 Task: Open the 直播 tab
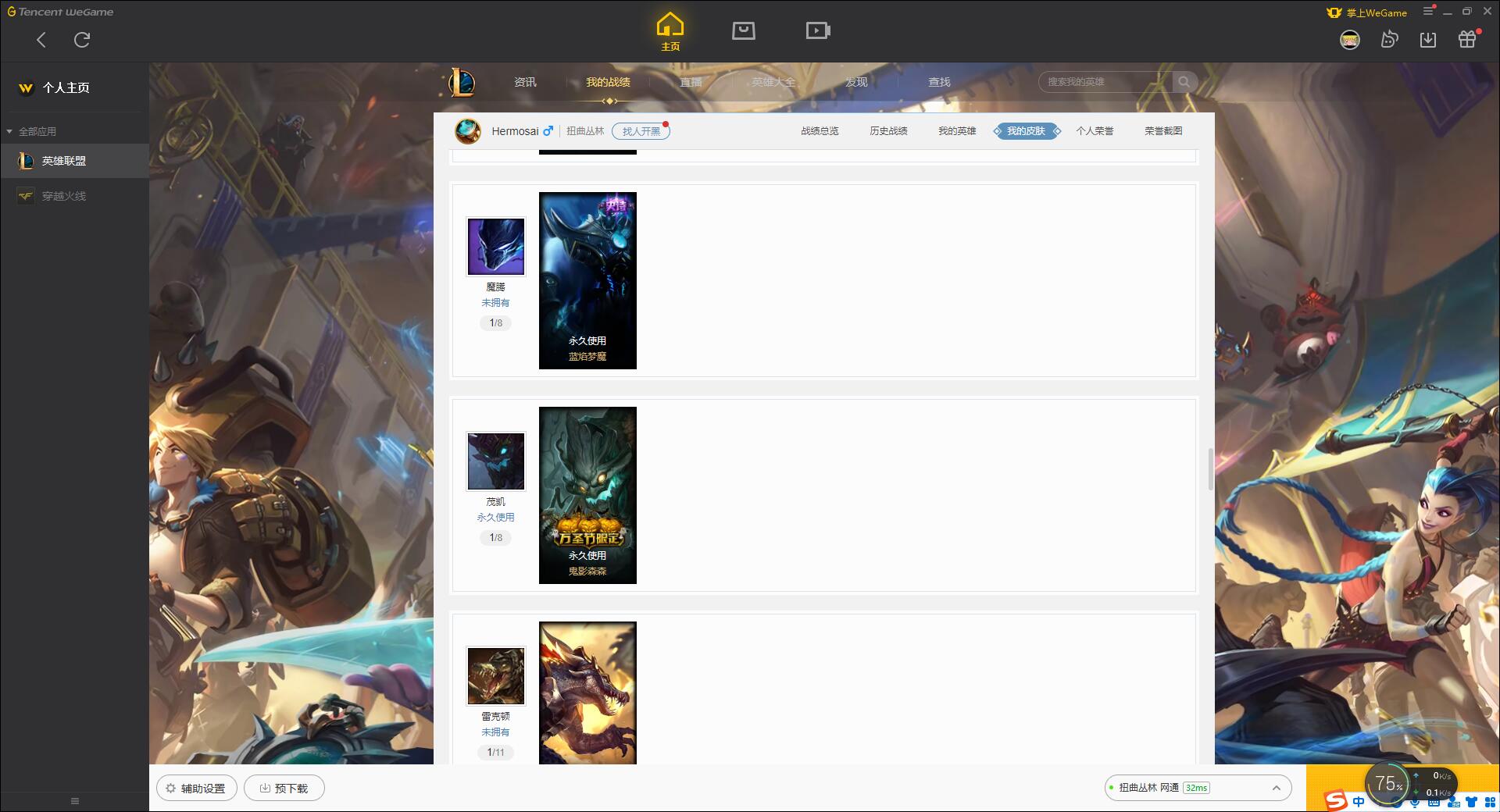click(x=691, y=82)
